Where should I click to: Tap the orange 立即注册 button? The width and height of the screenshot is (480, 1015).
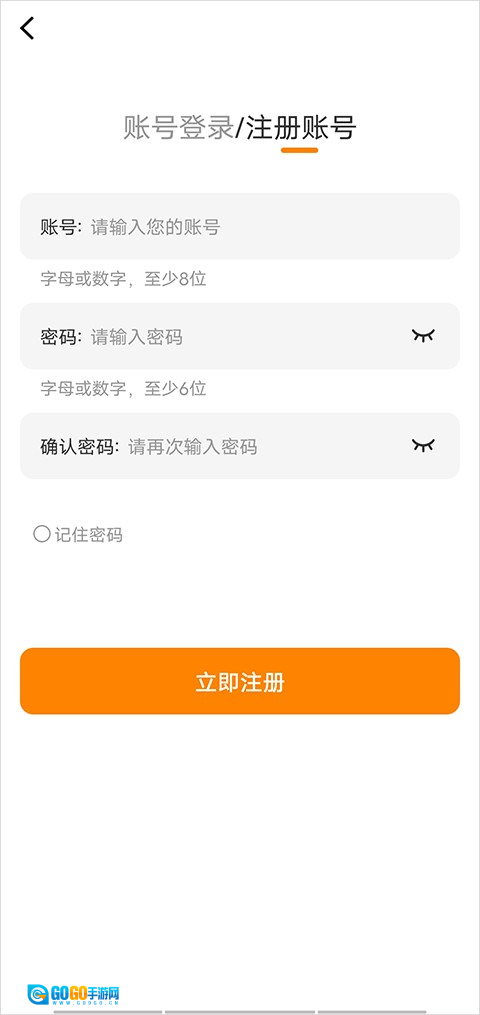click(240, 681)
